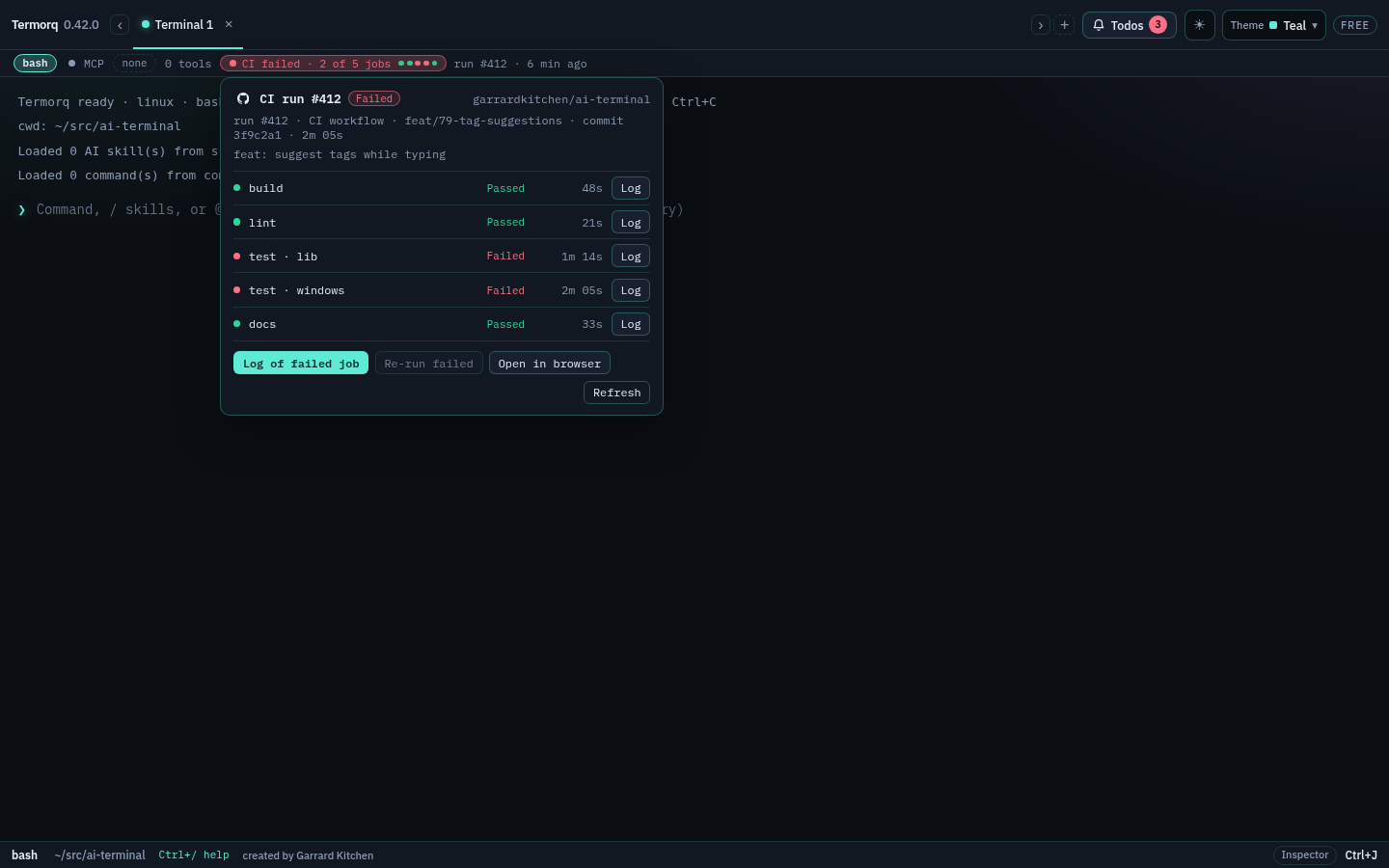Refresh the CI run status
Image resolution: width=1389 pixels, height=868 pixels.
(616, 393)
